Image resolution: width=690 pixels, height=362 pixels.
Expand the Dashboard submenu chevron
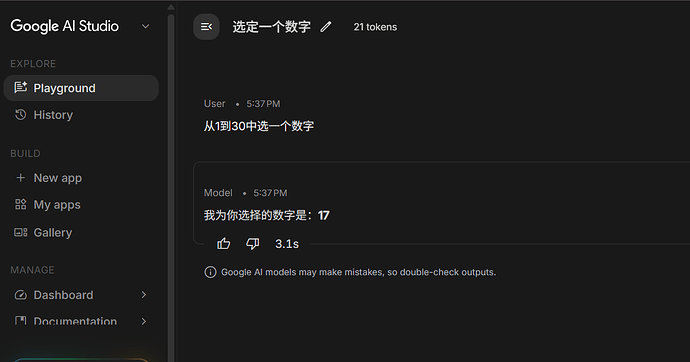pos(143,295)
